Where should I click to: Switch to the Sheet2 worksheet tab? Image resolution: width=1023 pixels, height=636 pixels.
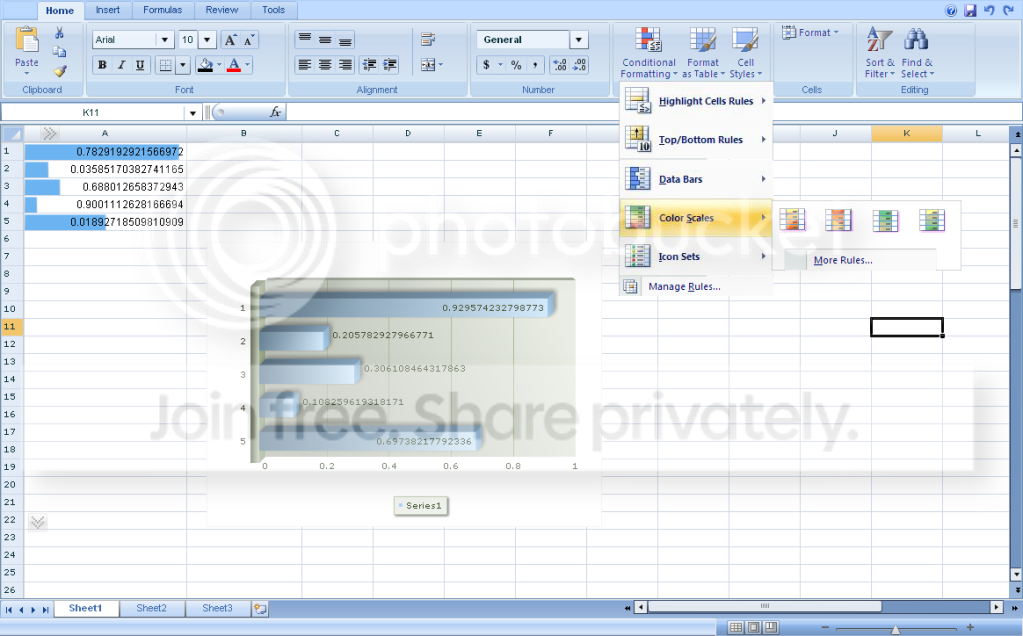[151, 608]
